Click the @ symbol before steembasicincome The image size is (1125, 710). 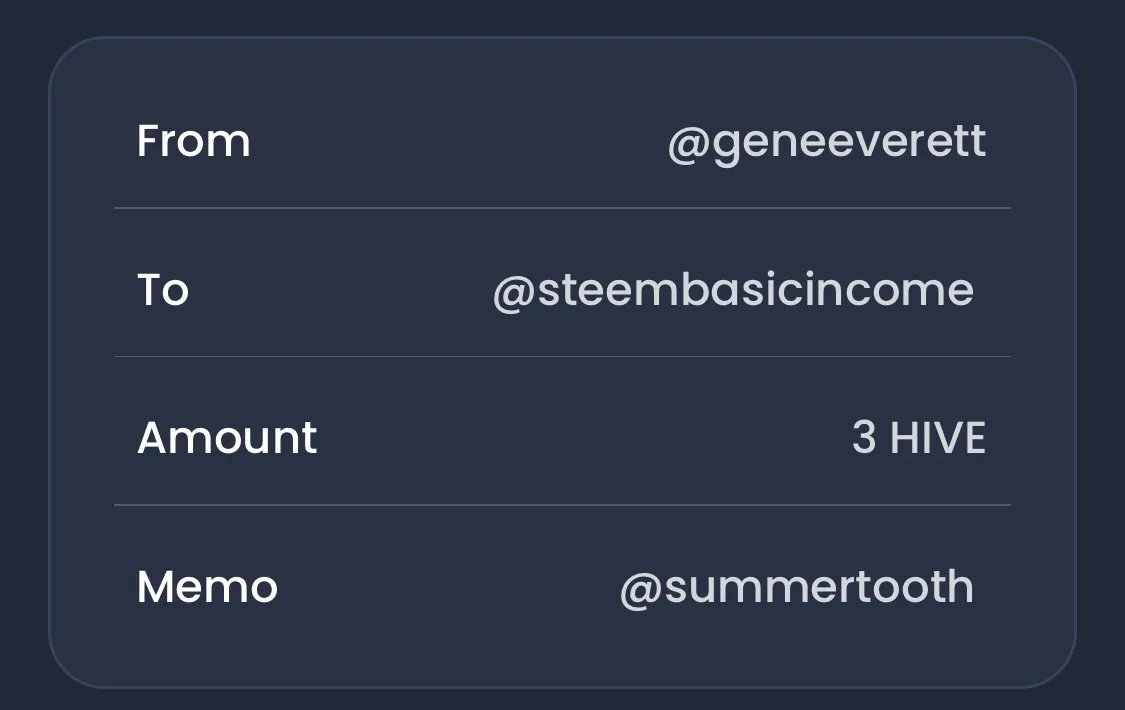click(514, 294)
